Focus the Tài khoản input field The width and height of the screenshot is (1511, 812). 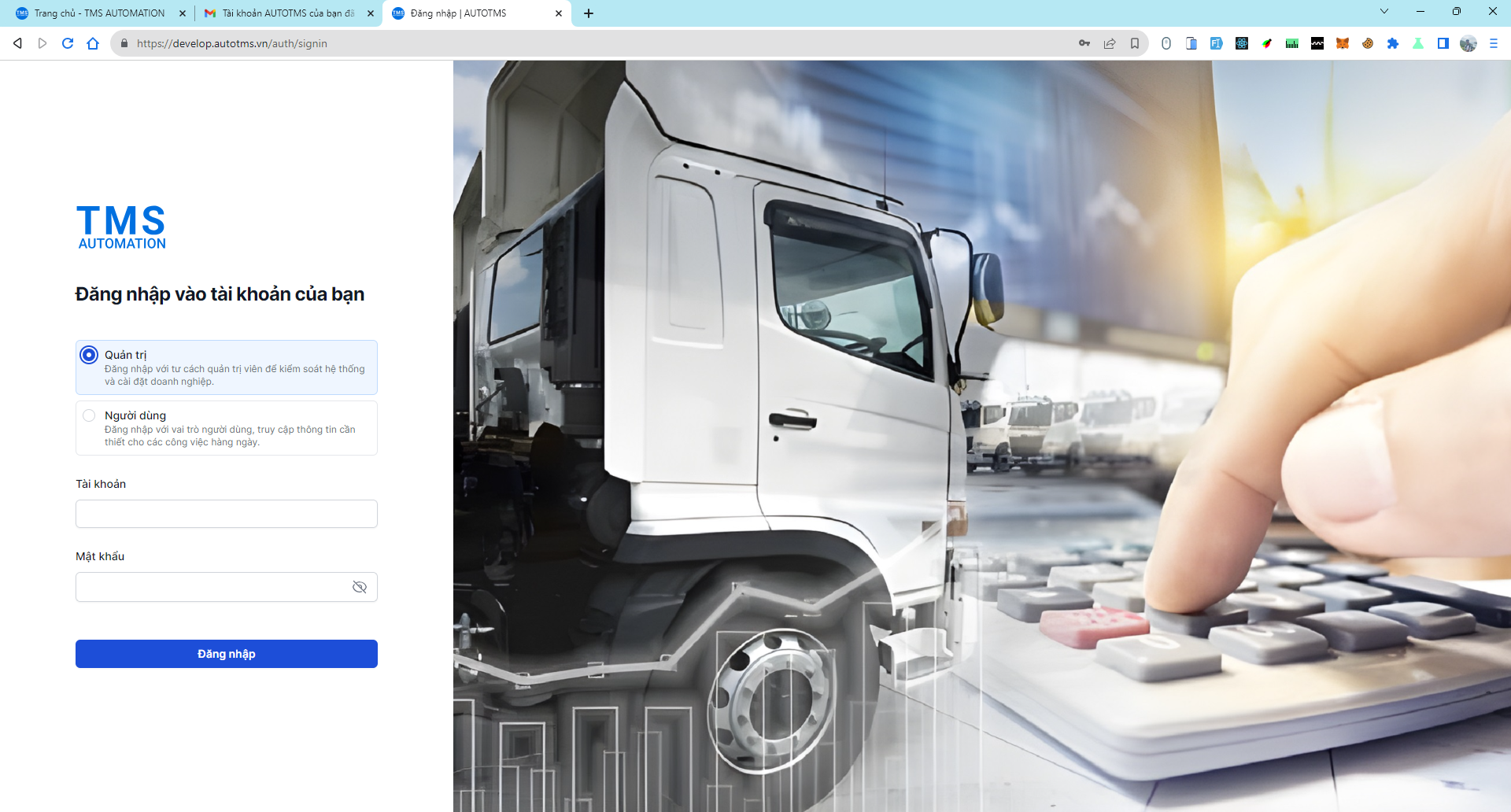point(226,514)
